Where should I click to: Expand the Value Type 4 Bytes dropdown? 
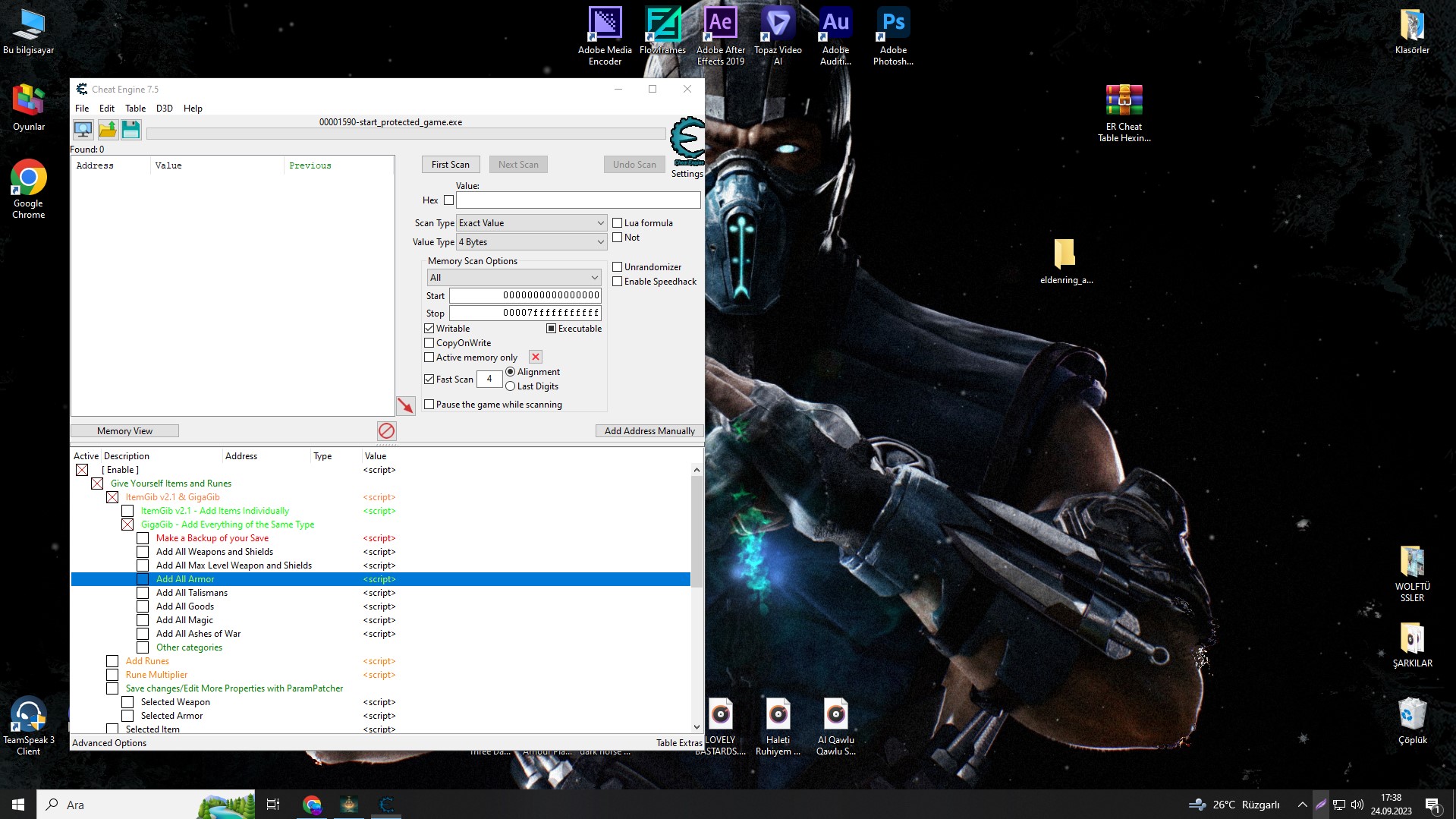(531, 242)
